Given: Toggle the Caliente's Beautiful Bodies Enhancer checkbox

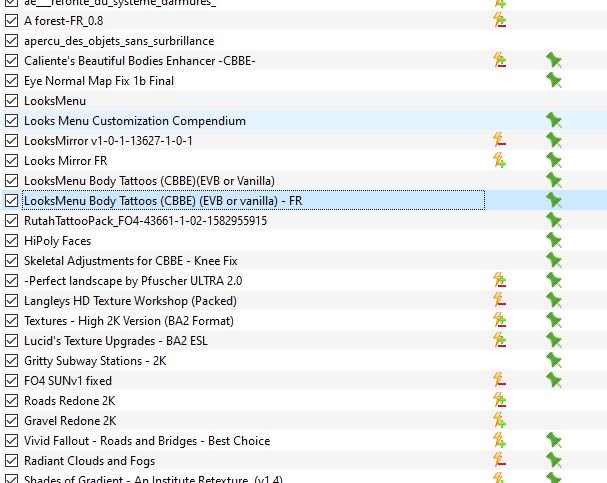Looking at the screenshot, I should pyautogui.click(x=11, y=60).
